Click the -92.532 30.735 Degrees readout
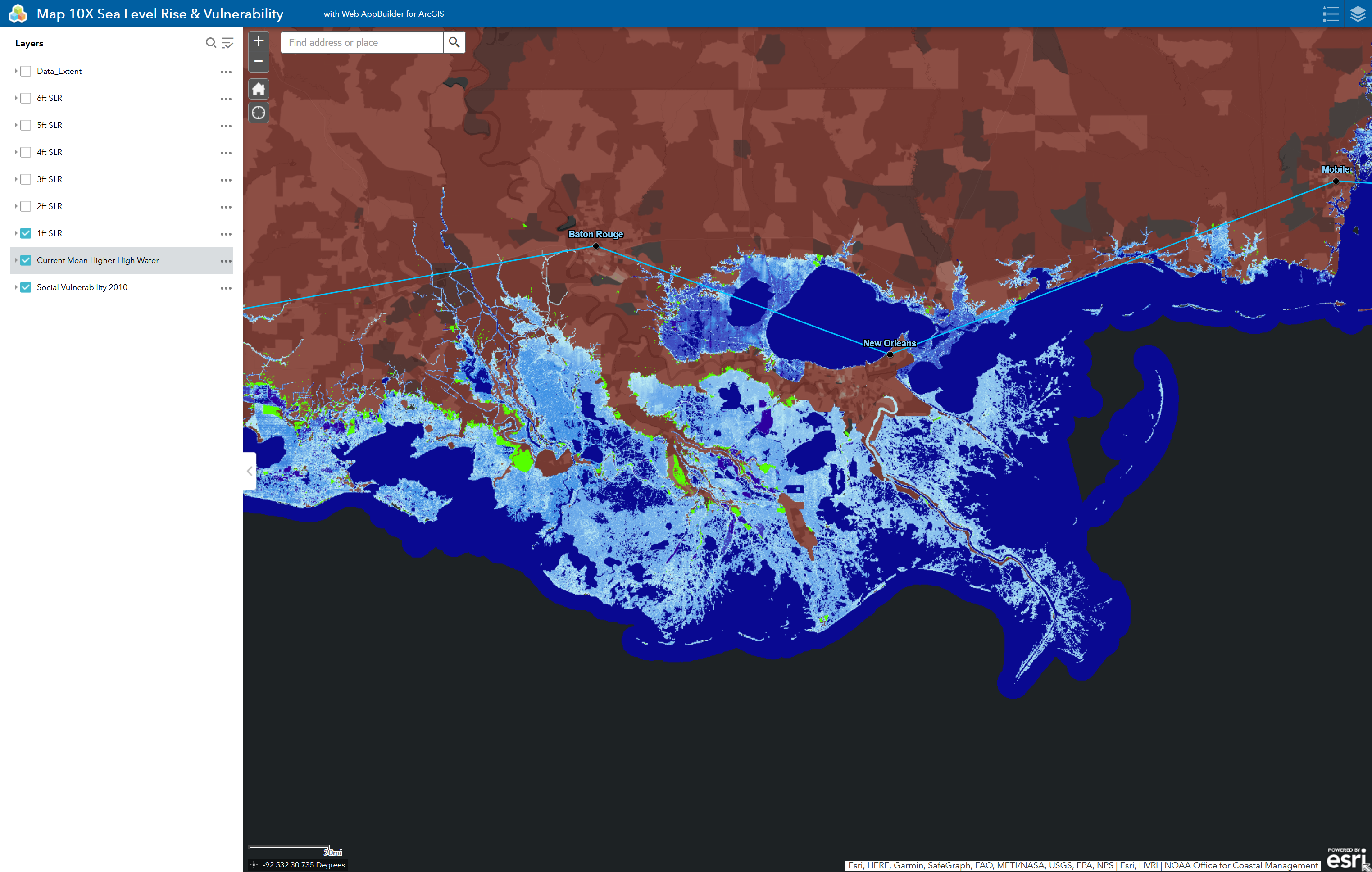Viewport: 1372px width, 872px height. tap(304, 865)
